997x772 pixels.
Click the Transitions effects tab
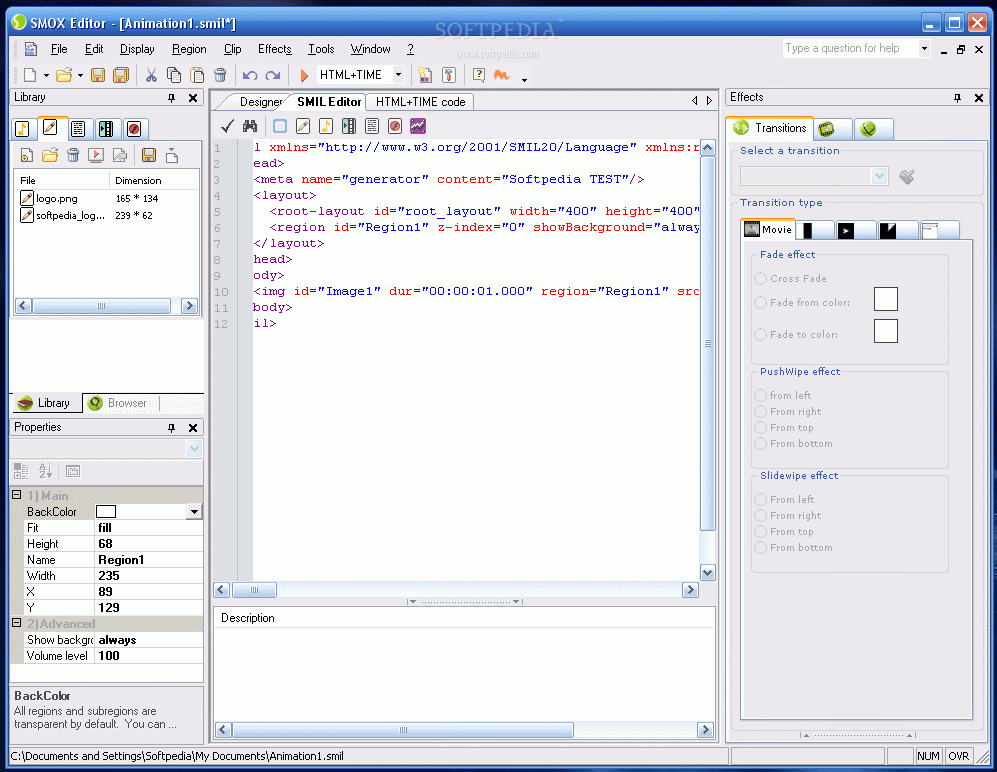771,128
